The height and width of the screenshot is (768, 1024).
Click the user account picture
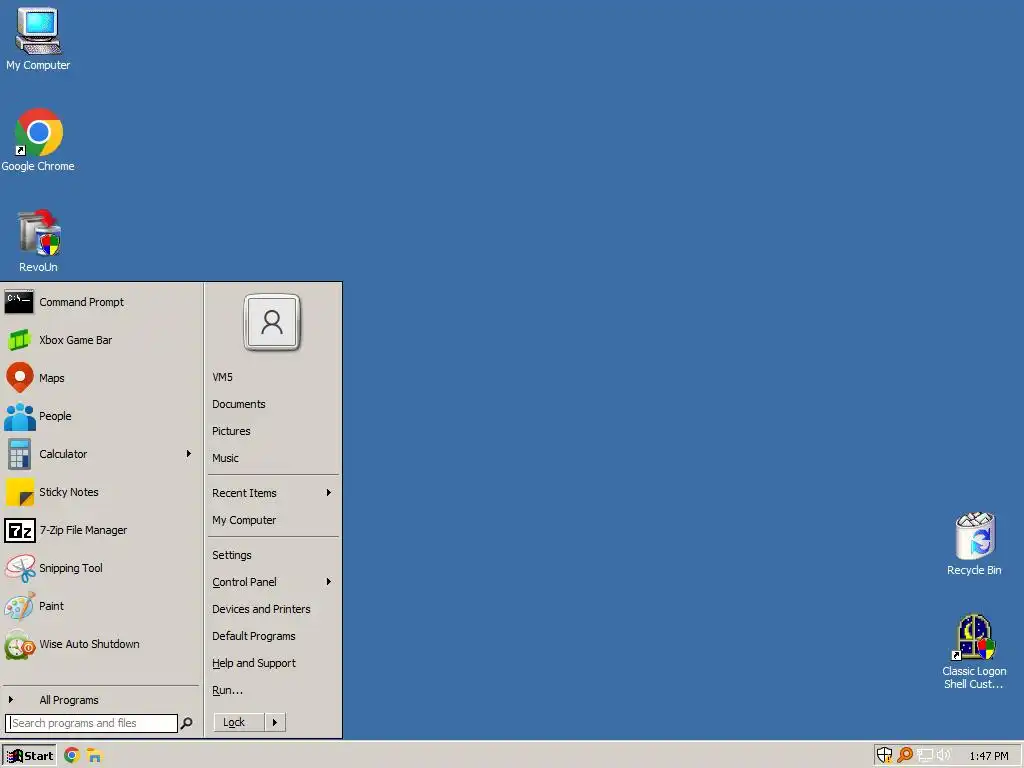(x=272, y=323)
